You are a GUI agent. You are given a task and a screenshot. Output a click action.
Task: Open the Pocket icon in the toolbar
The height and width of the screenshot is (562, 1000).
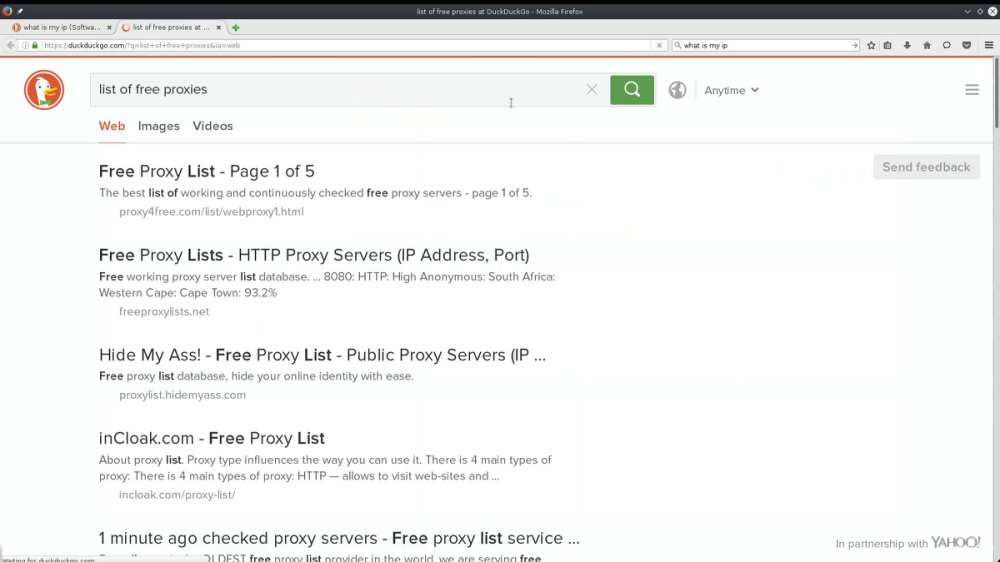click(x=967, y=45)
